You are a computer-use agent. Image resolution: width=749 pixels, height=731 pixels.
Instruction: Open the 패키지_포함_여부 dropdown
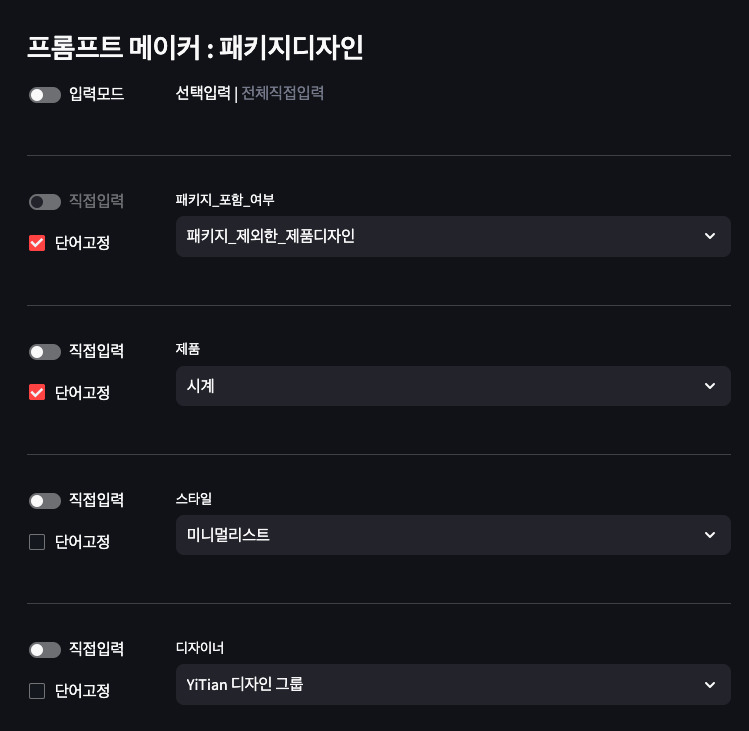click(x=453, y=236)
